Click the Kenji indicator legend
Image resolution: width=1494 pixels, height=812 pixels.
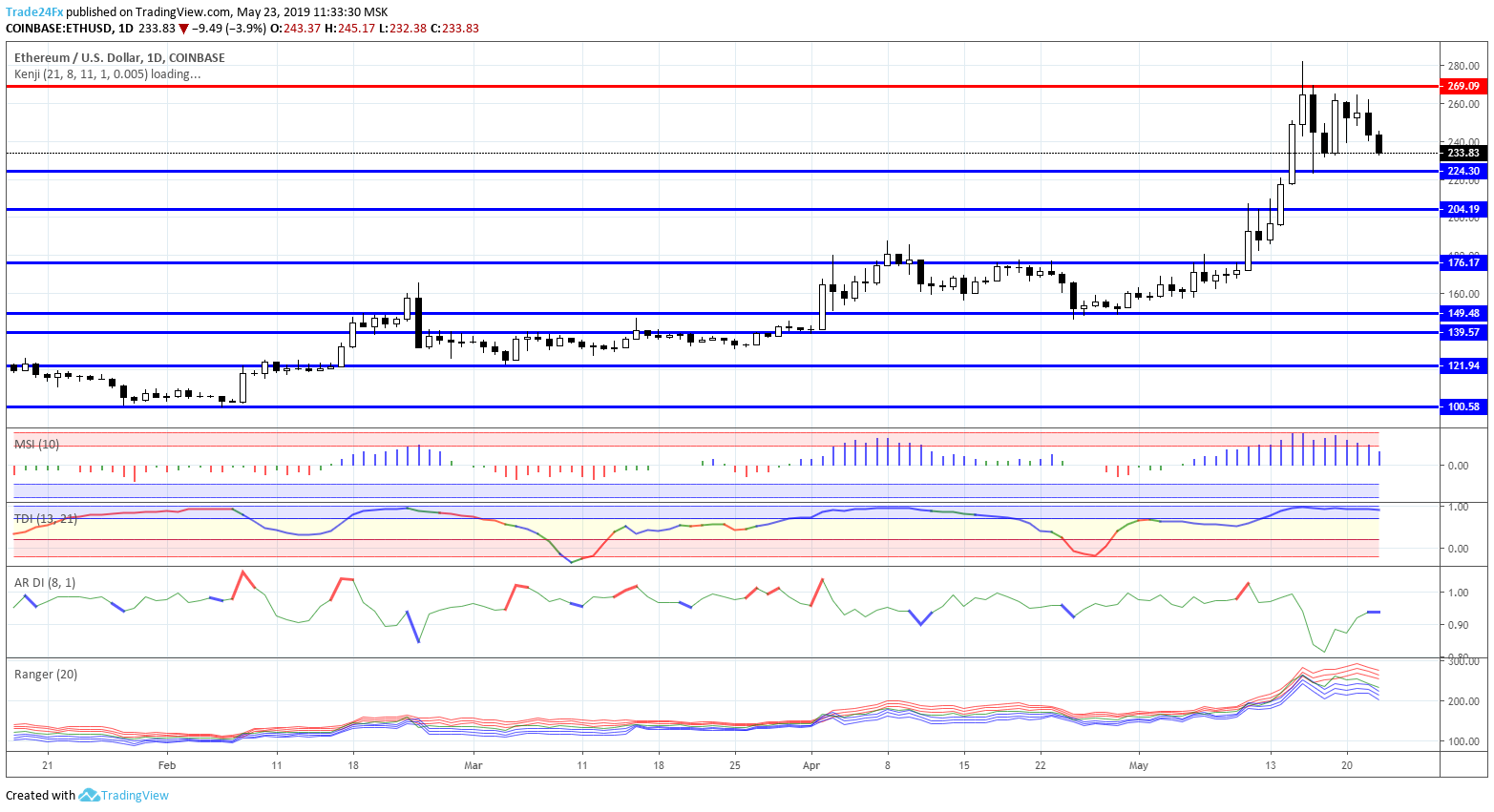[x=107, y=73]
